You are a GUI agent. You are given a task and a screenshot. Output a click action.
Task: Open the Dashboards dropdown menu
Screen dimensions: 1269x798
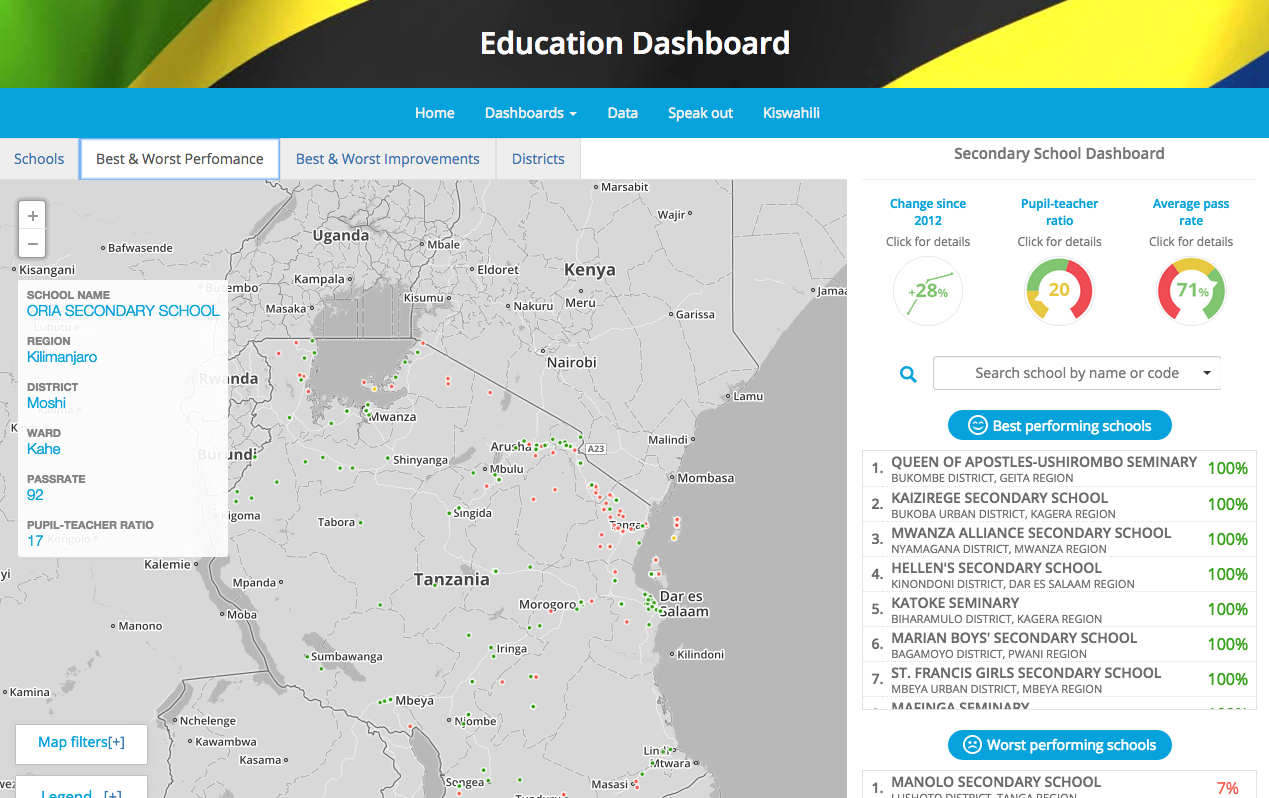531,113
